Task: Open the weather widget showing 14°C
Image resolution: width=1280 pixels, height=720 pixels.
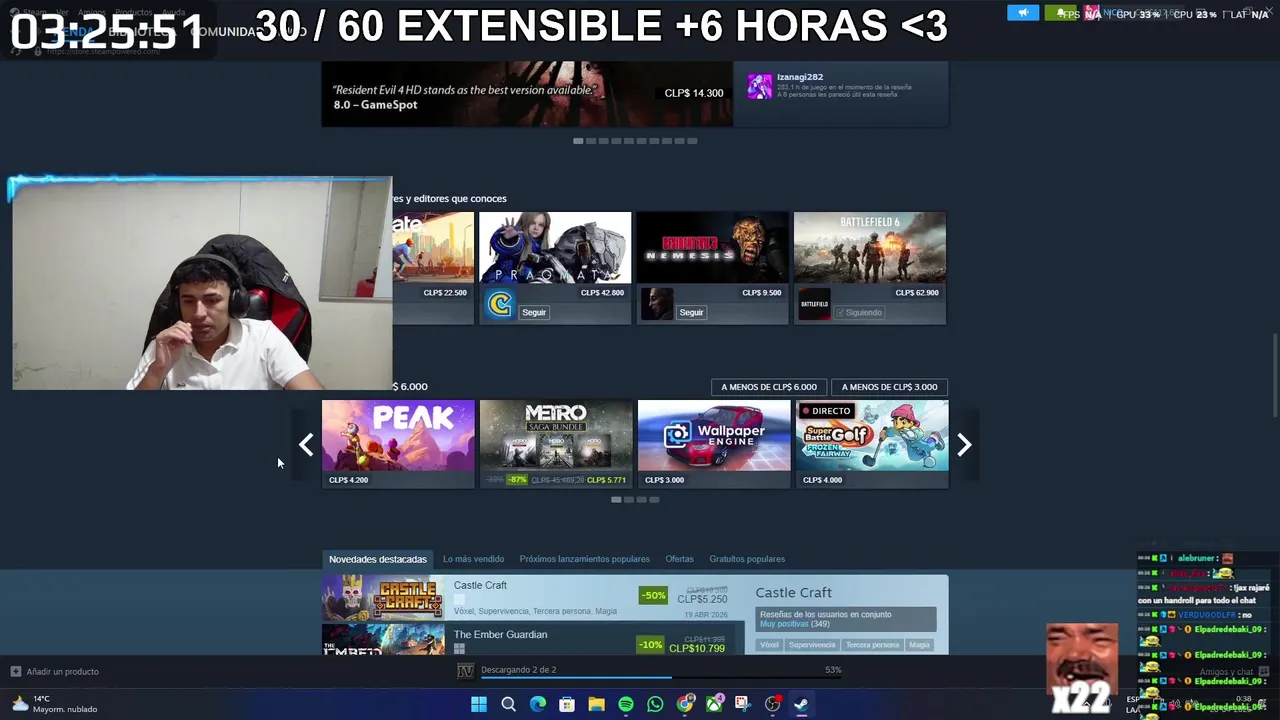Action: (x=55, y=704)
